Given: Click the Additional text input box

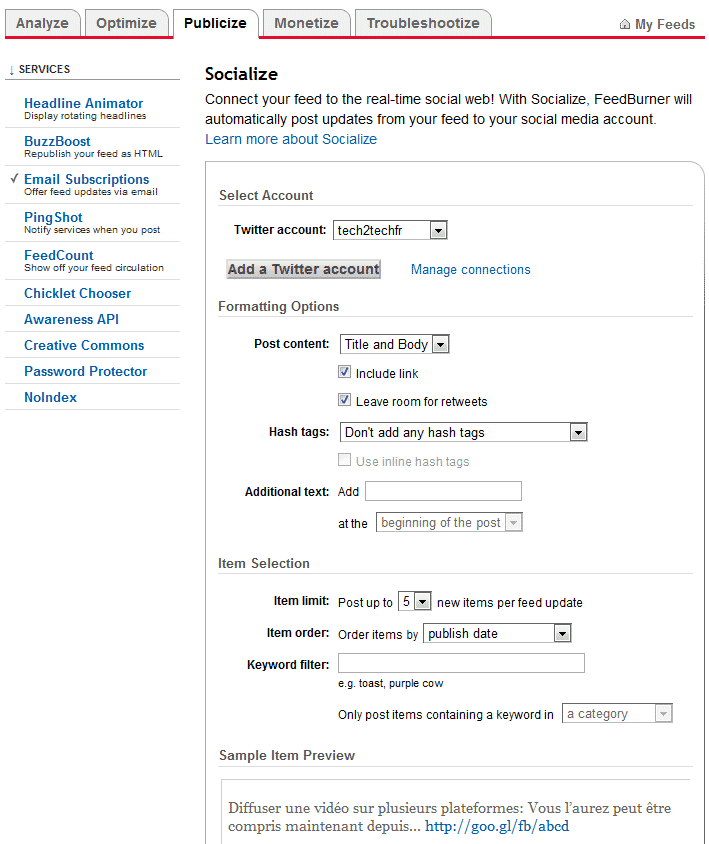Looking at the screenshot, I should coord(444,491).
